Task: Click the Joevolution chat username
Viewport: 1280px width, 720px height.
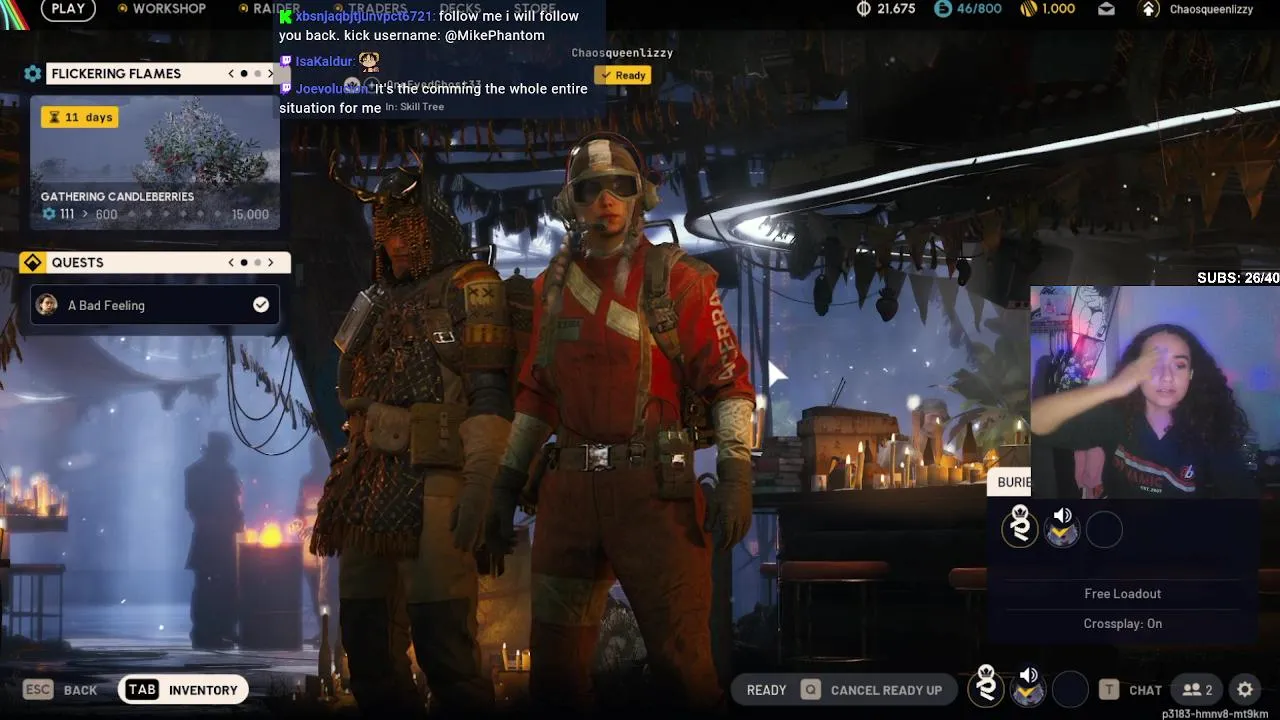Action: pyautogui.click(x=331, y=89)
